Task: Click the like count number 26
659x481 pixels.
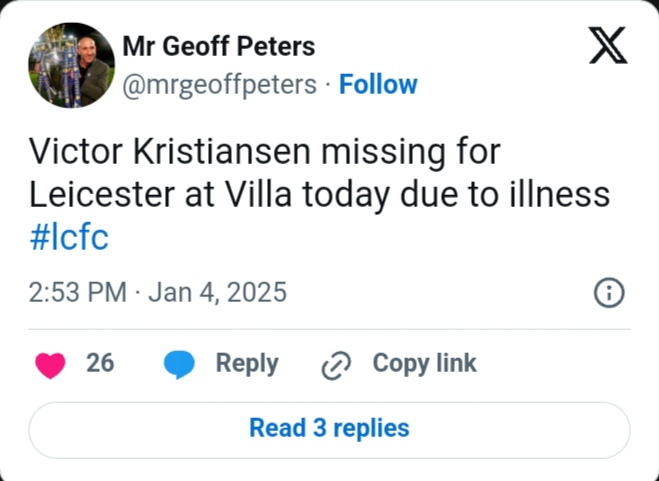Action: (100, 363)
